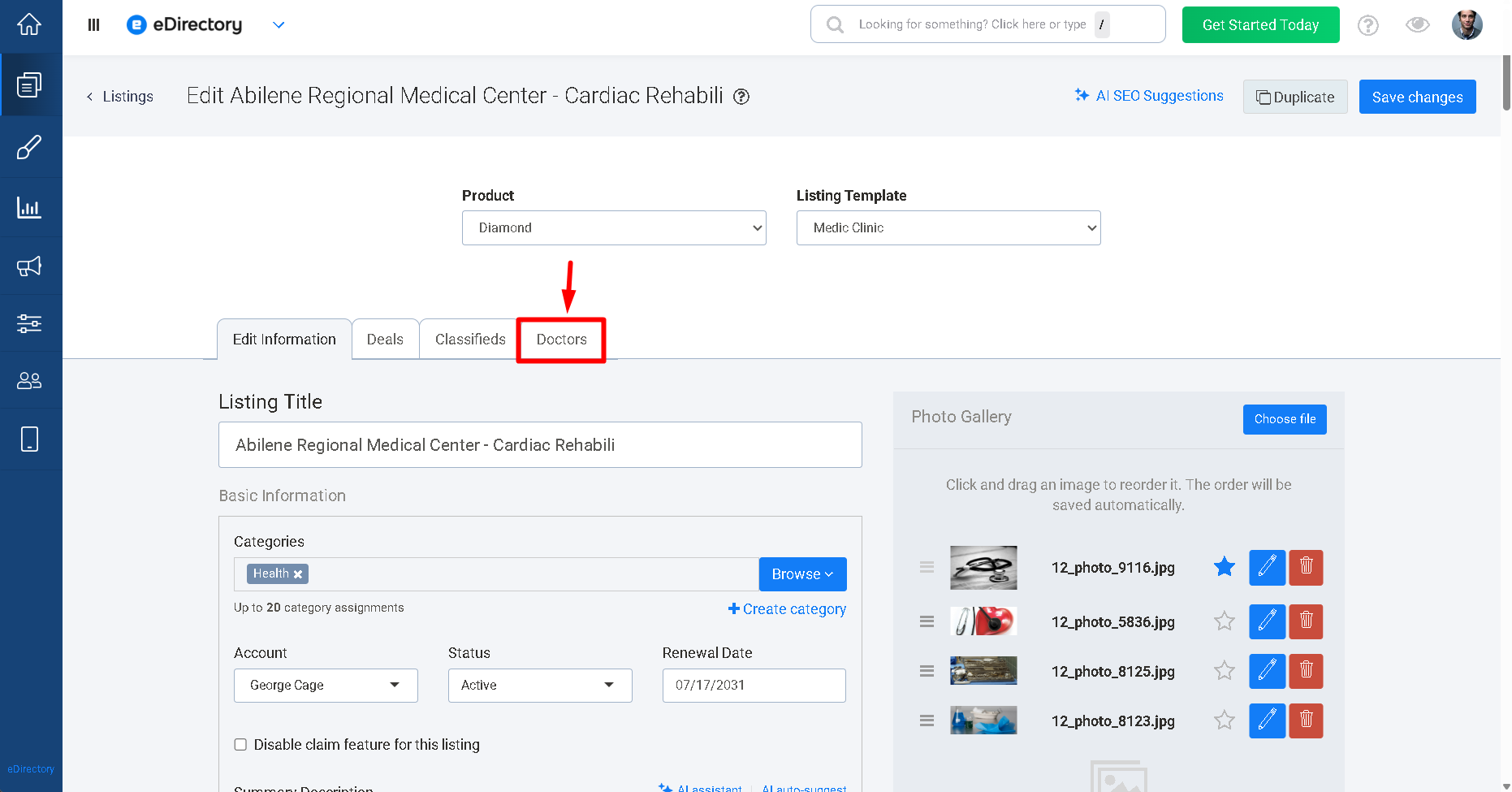Image resolution: width=1512 pixels, height=792 pixels.
Task: Open thumbnail of 12_photo_9116.jpg
Action: point(983,567)
